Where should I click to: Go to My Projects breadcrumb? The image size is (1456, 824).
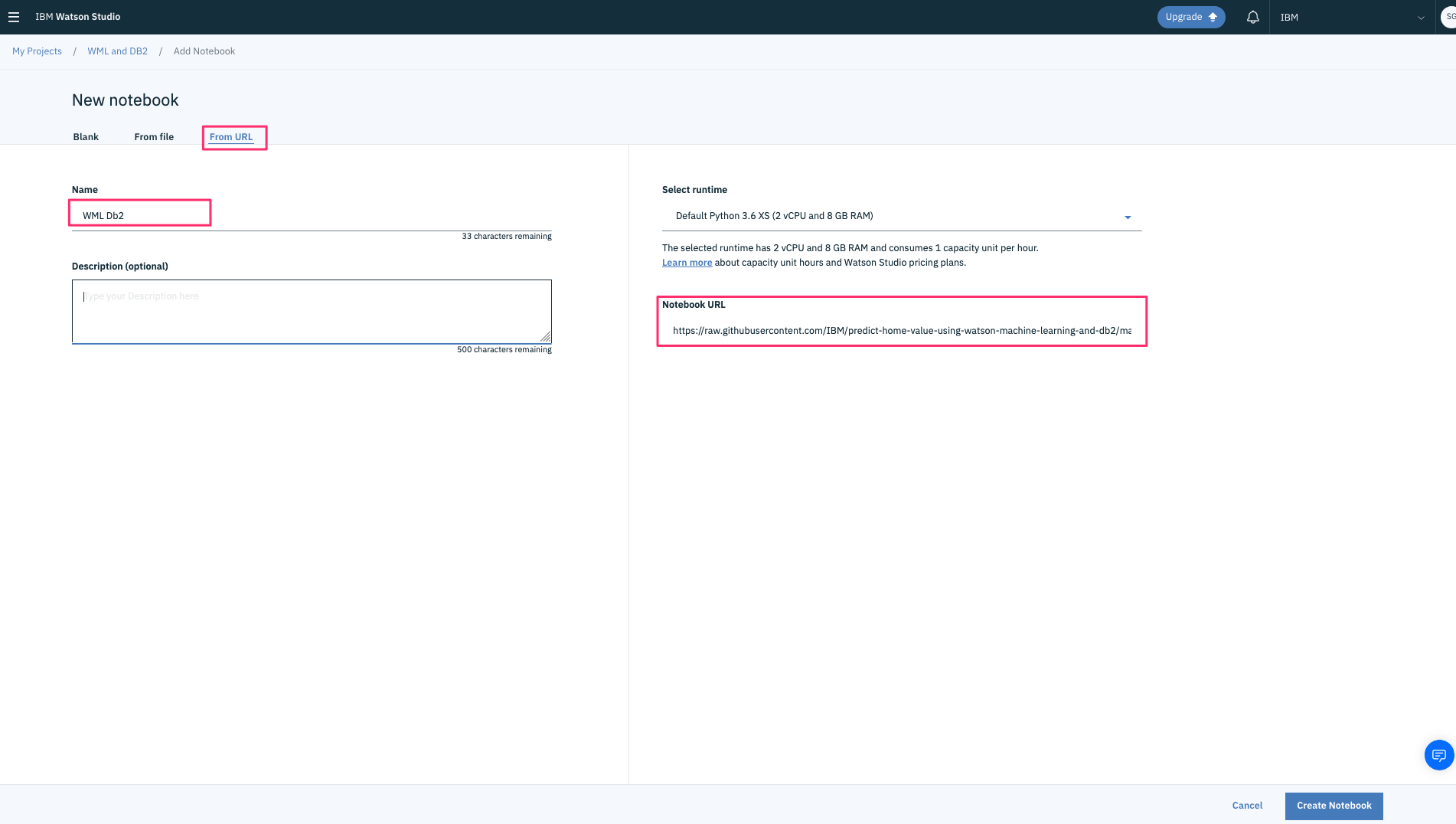click(37, 51)
